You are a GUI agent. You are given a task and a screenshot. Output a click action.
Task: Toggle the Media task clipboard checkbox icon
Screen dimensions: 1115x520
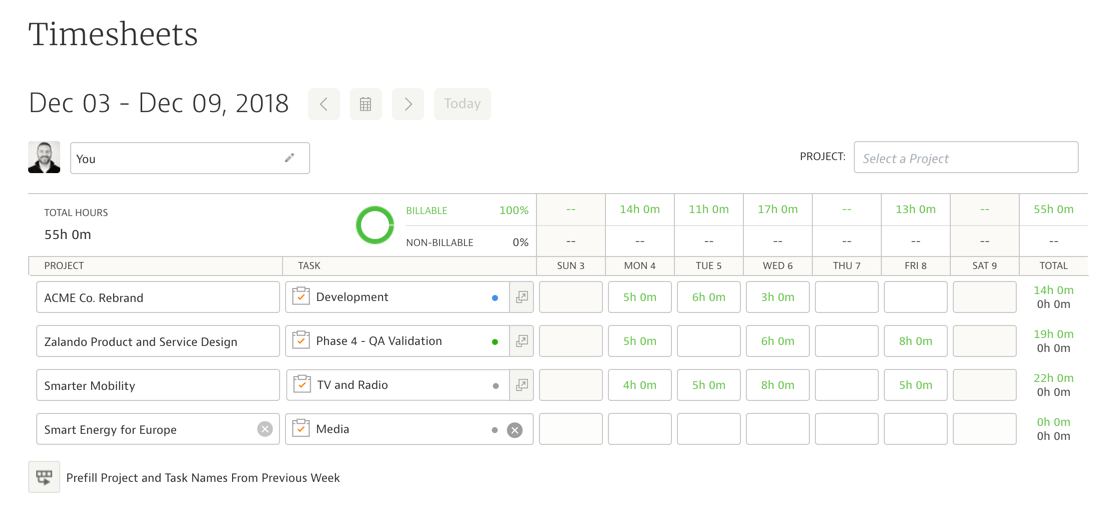coord(301,429)
